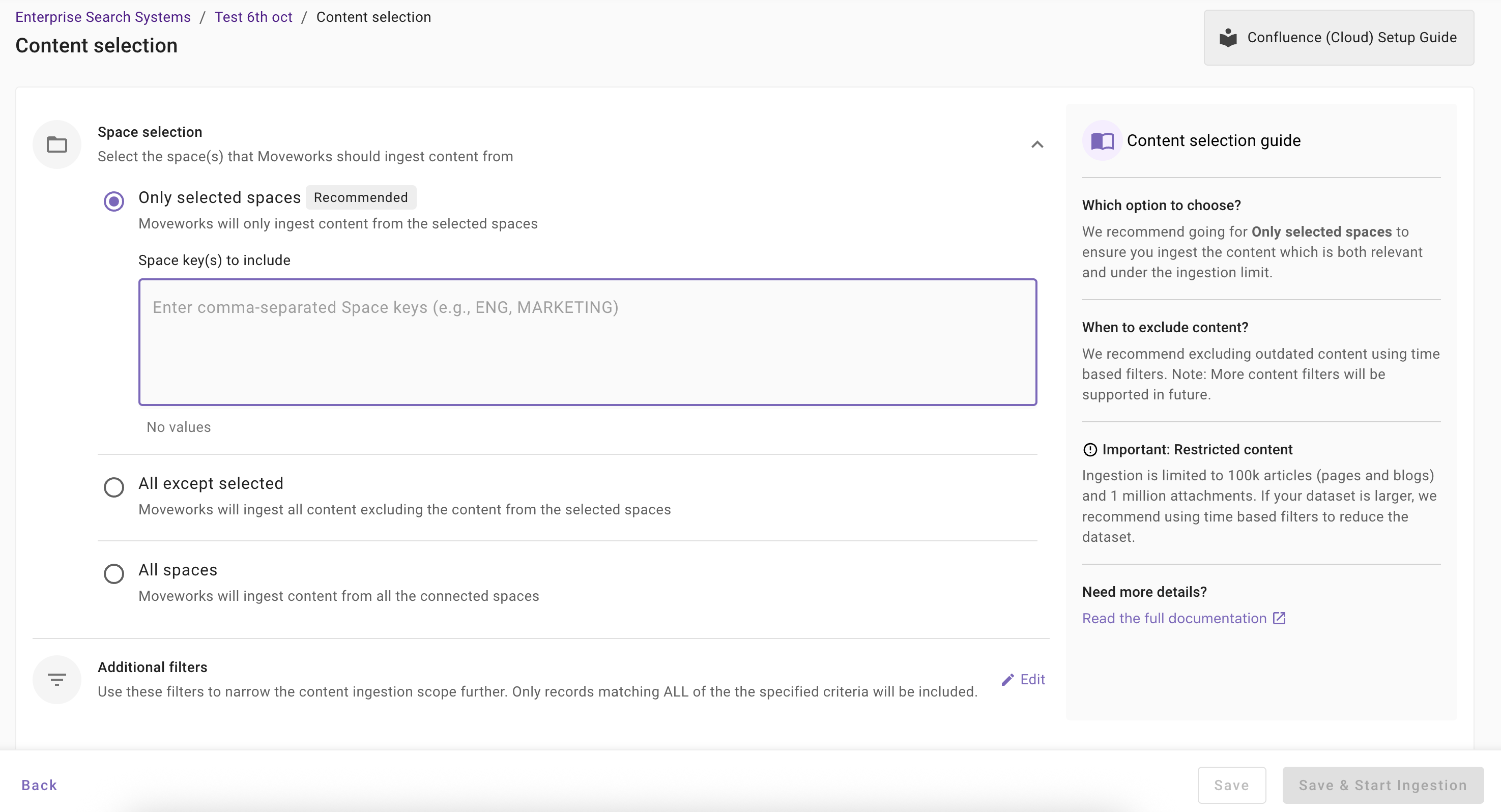Click the Setup Guide reader icon

[x=1228, y=38]
